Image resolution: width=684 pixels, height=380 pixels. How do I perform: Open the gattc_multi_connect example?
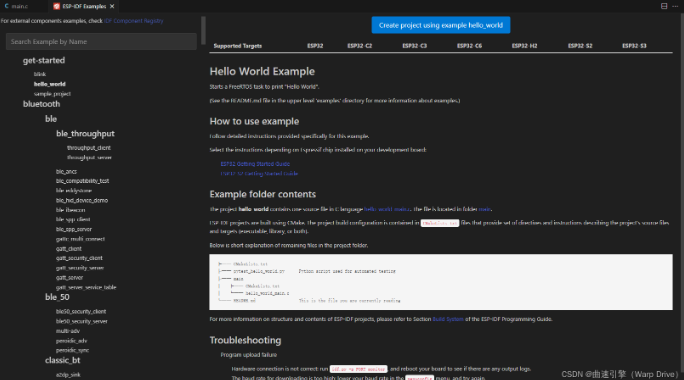(80, 239)
